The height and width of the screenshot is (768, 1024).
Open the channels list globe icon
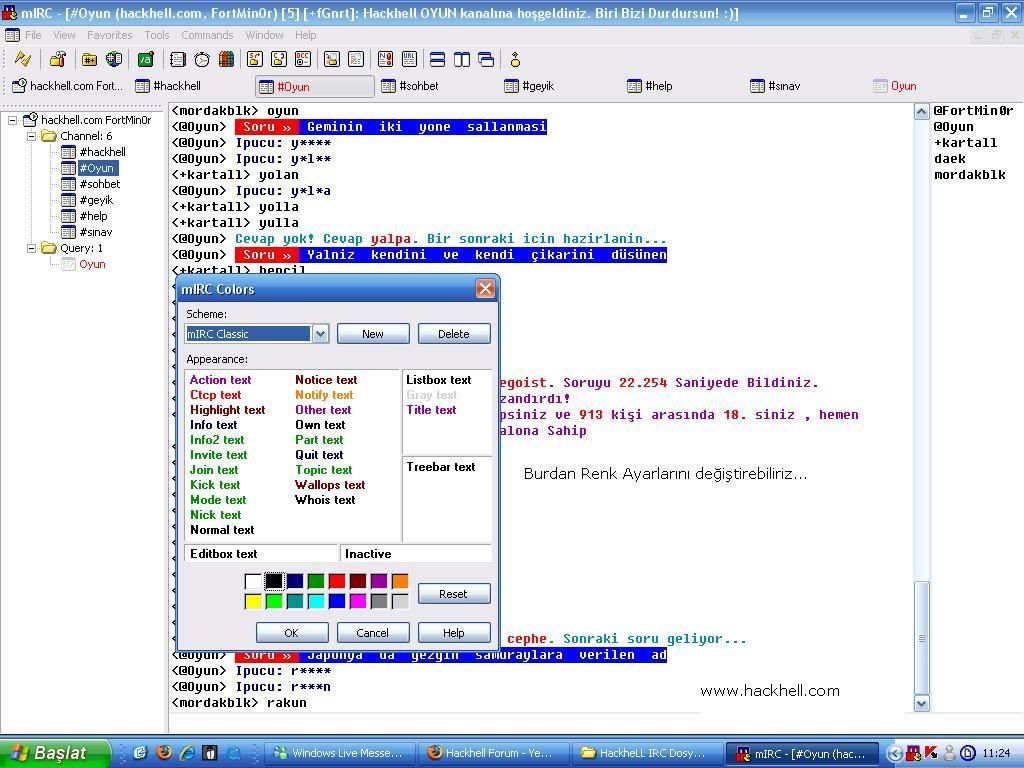(114, 59)
